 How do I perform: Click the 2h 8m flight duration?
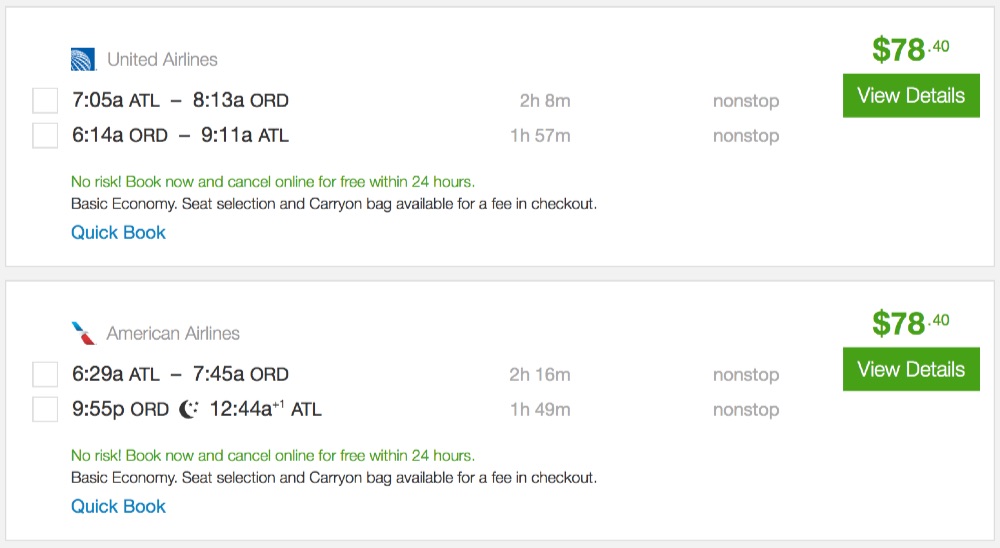pyautogui.click(x=544, y=101)
